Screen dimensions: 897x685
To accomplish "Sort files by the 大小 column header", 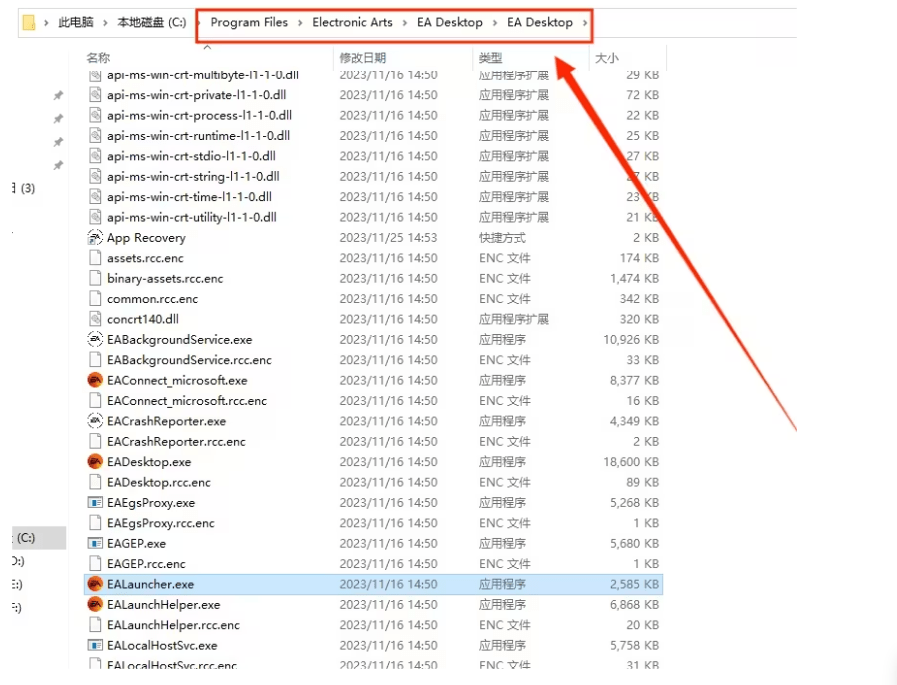I will pyautogui.click(x=607, y=58).
